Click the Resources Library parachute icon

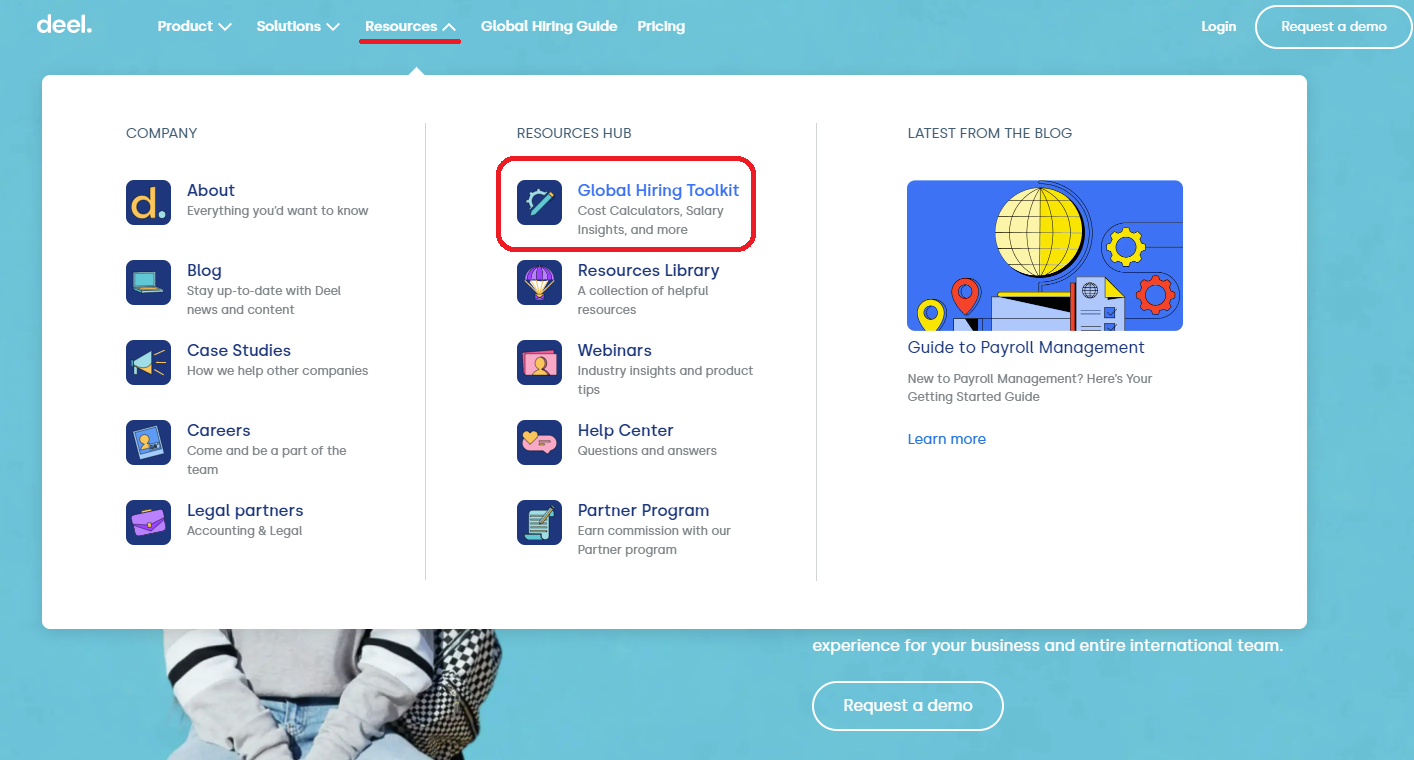[x=539, y=282]
